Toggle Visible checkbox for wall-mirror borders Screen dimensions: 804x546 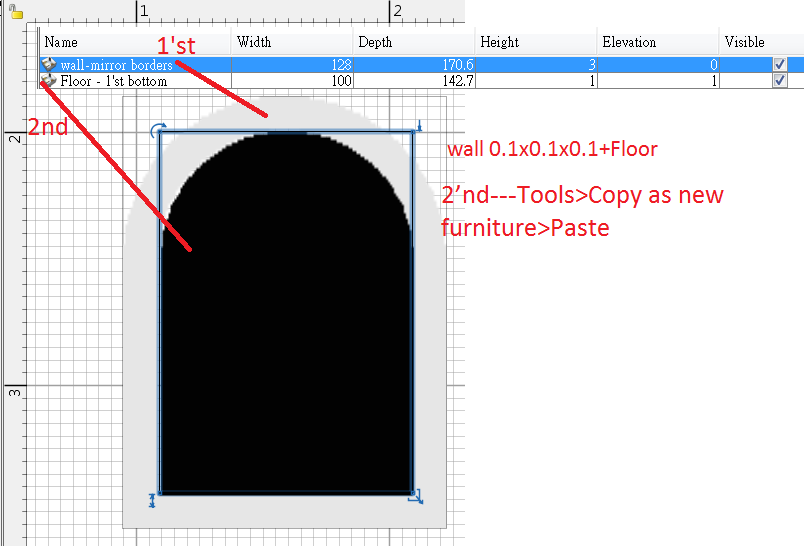[780, 64]
